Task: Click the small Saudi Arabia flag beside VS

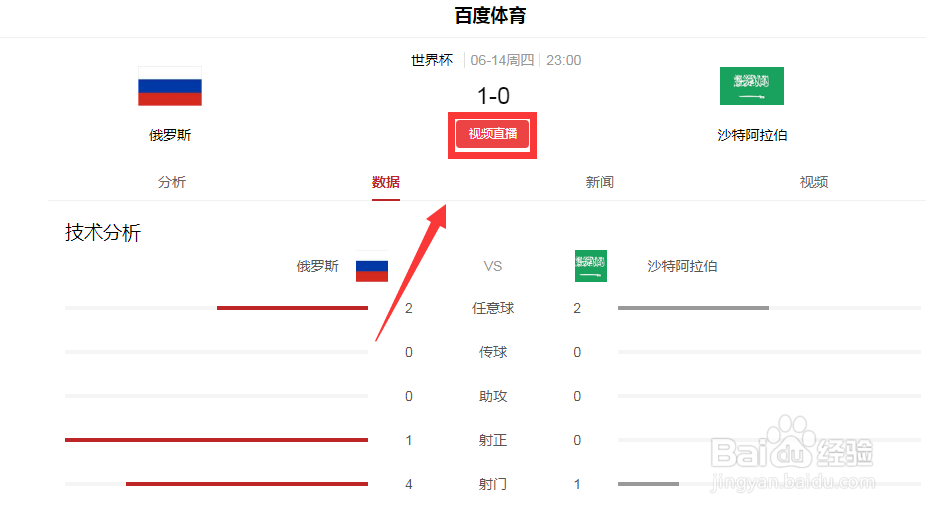Action: coord(591,266)
